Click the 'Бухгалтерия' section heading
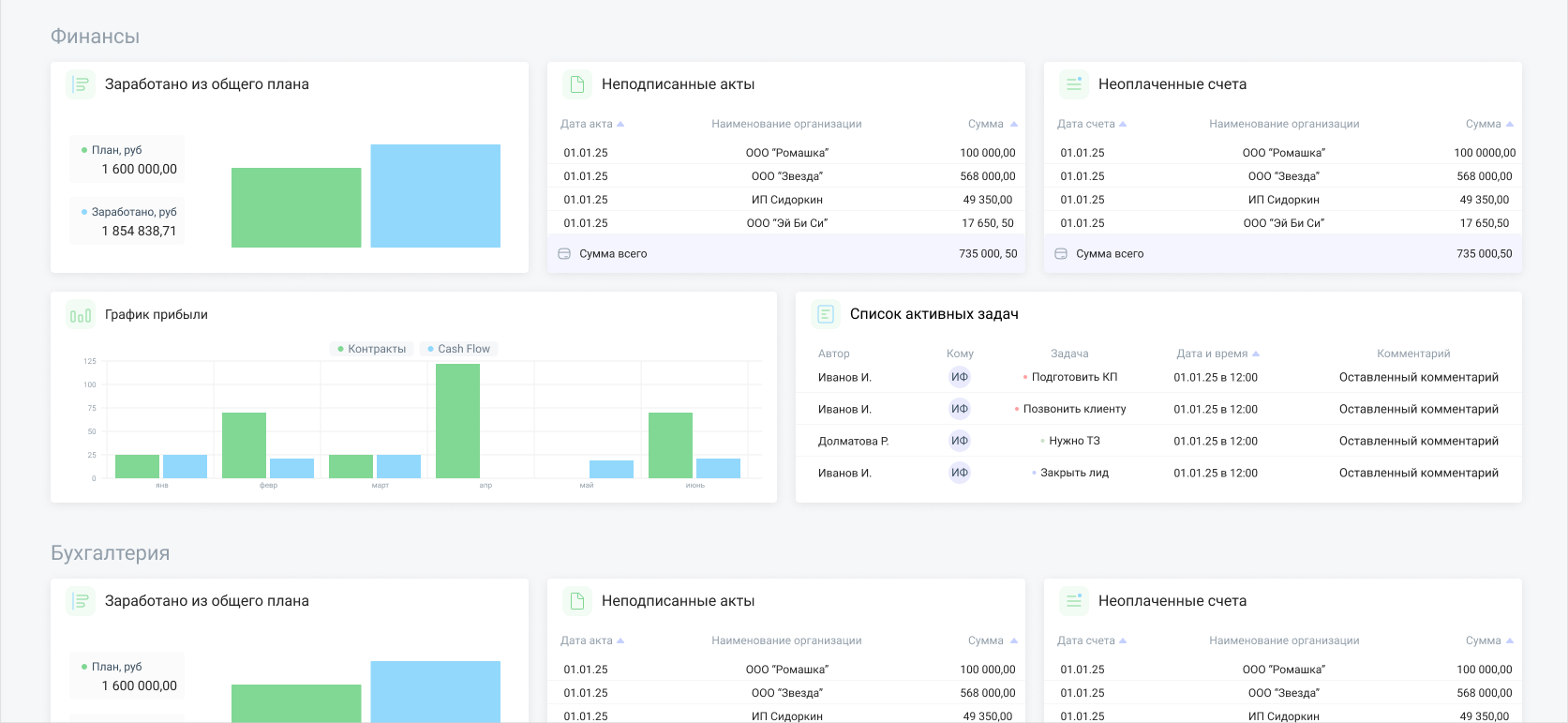The height and width of the screenshot is (723, 1568). (x=110, y=553)
